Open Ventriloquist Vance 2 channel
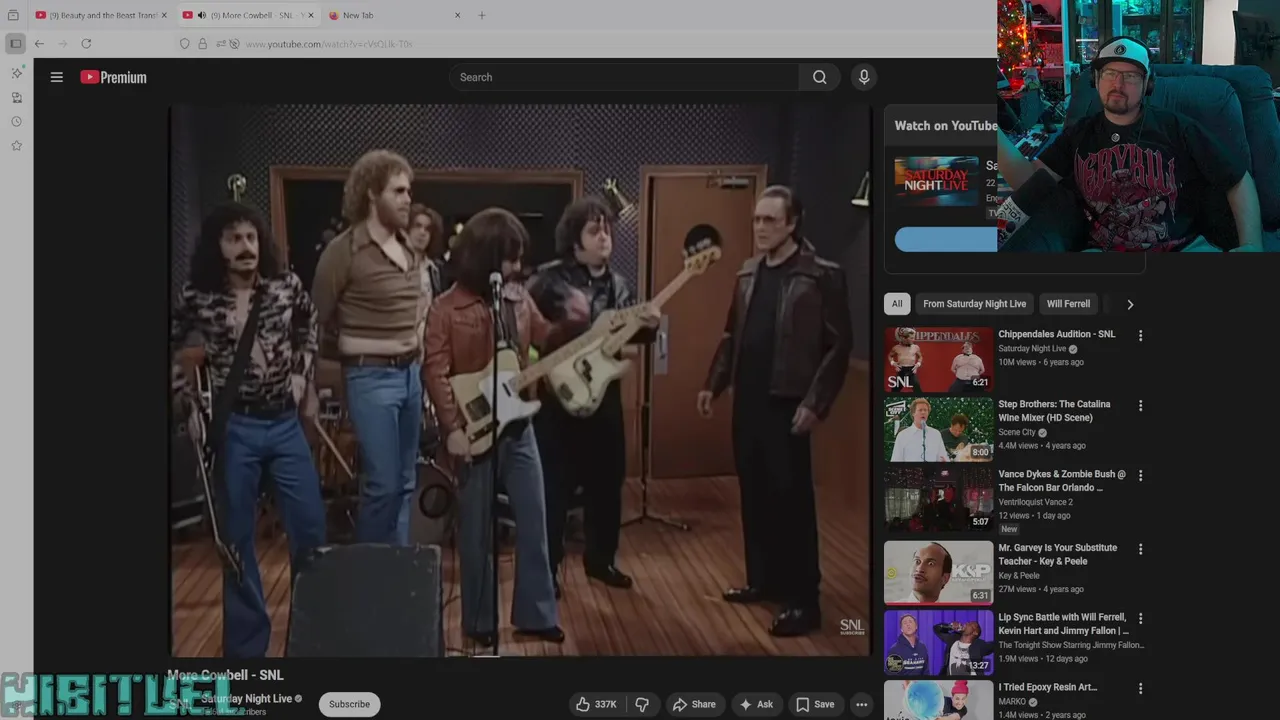Screen dimensions: 1280x720 point(1035,502)
